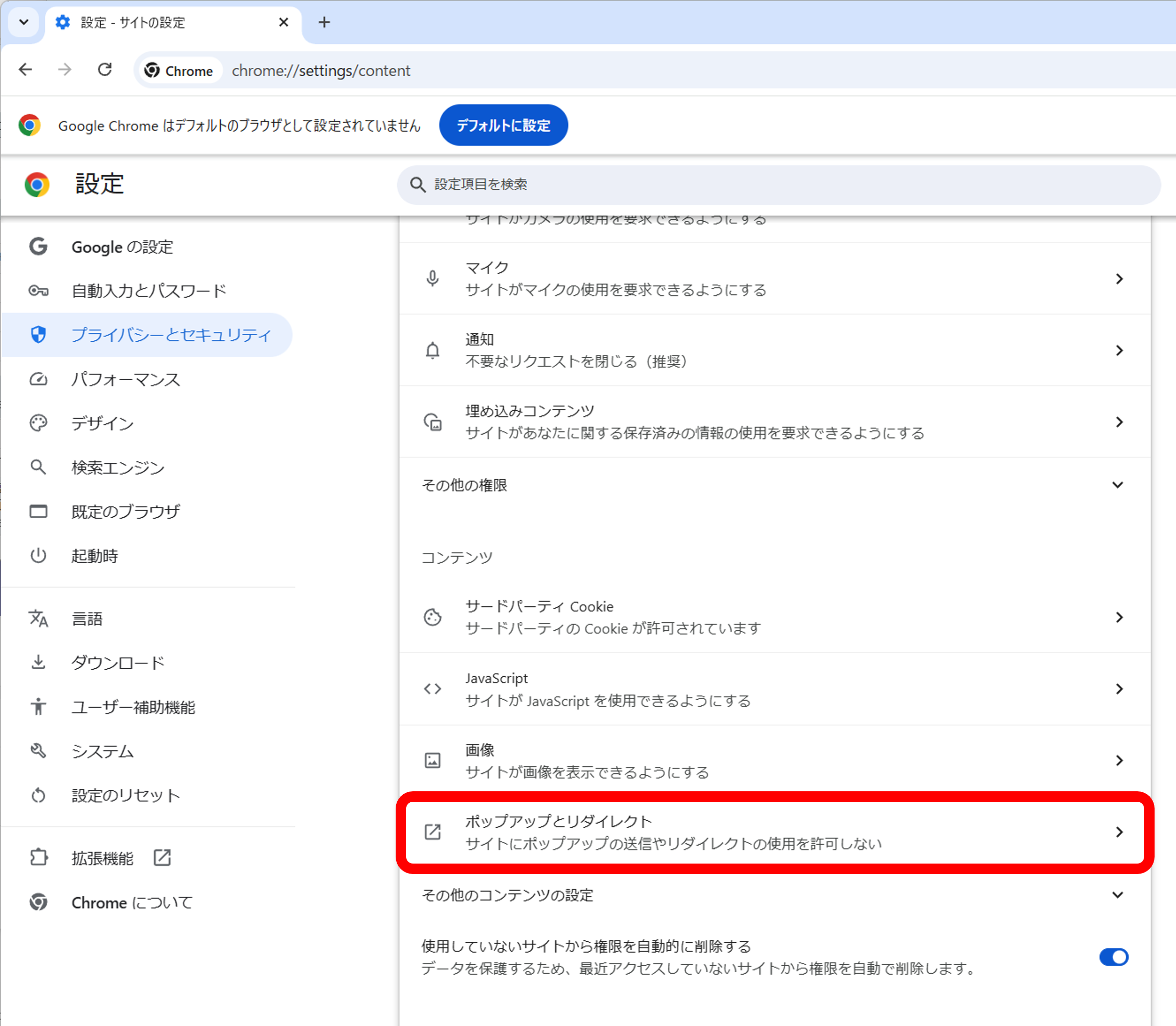Expand その他のコンテンツの設定
Viewport: 1176px width, 1026px height.
[x=1117, y=895]
